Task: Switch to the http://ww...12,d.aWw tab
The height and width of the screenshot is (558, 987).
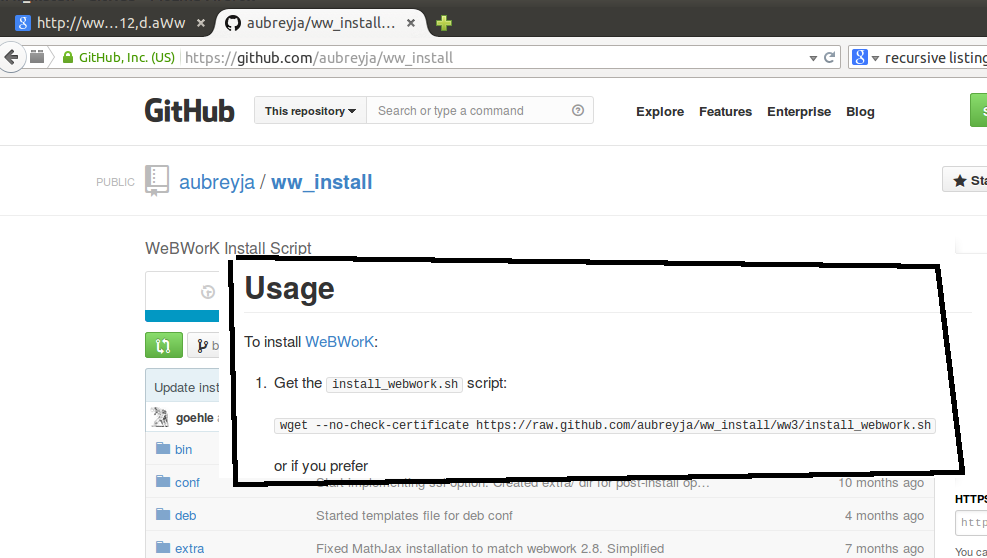Action: (111, 23)
